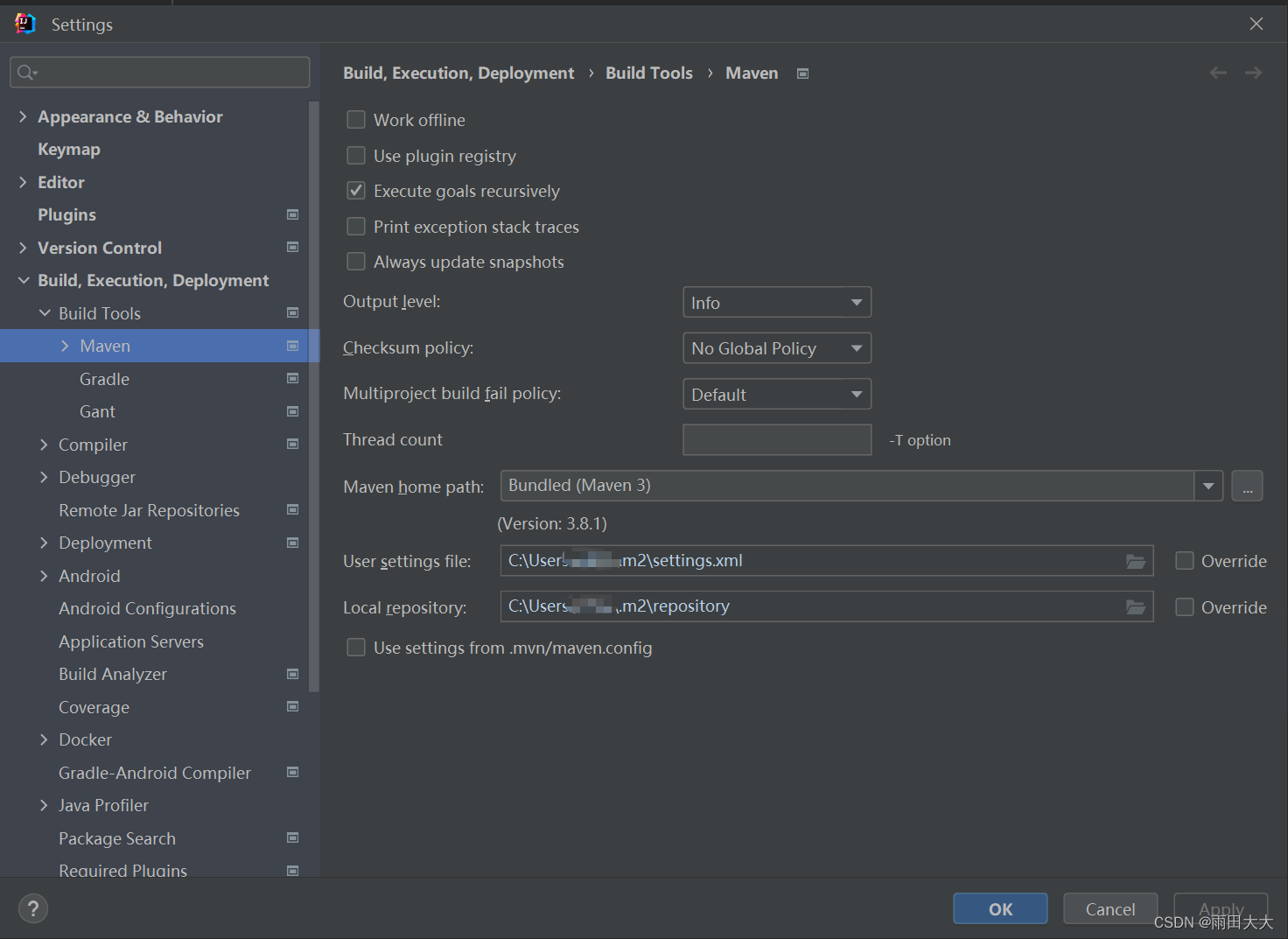Click the Local repository path field
This screenshot has height=939, width=1288.
point(827,606)
